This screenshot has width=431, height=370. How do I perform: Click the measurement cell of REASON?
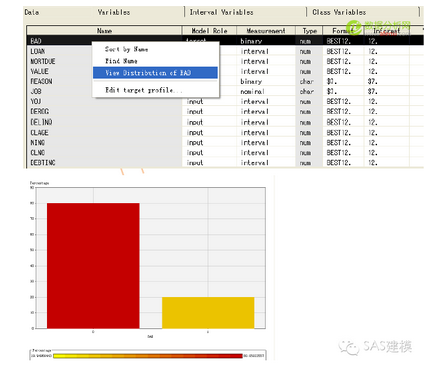click(x=266, y=81)
